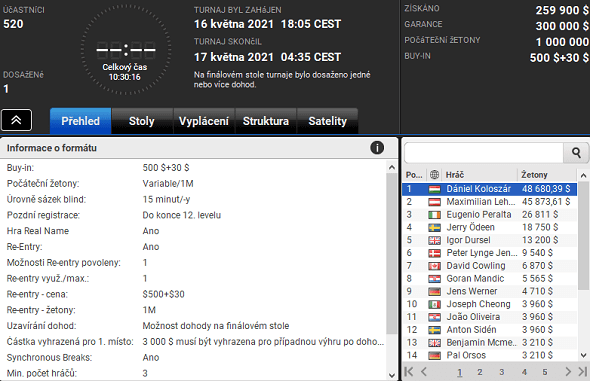
Task: Open page 2 of player list
Action: pyautogui.click(x=480, y=372)
